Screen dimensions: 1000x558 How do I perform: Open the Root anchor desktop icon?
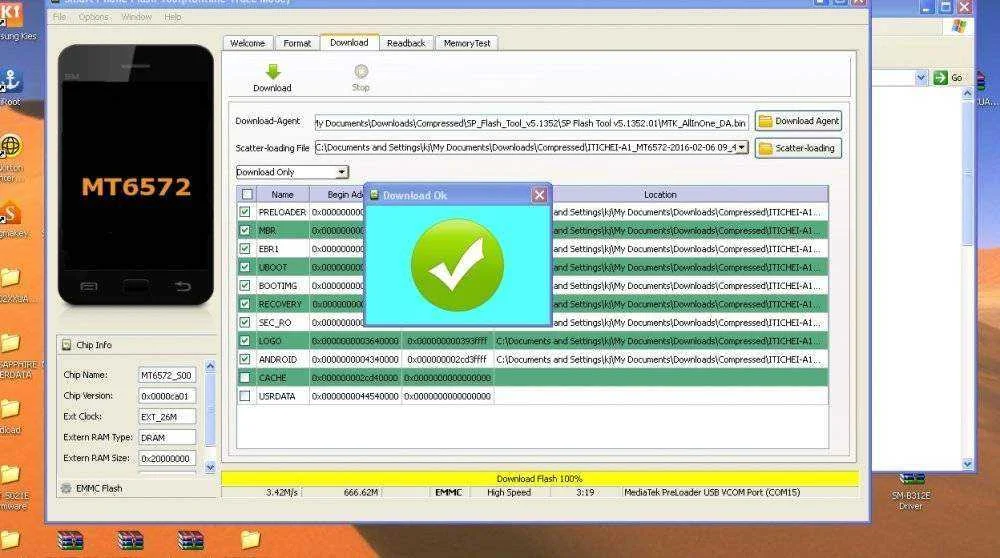coord(11,87)
